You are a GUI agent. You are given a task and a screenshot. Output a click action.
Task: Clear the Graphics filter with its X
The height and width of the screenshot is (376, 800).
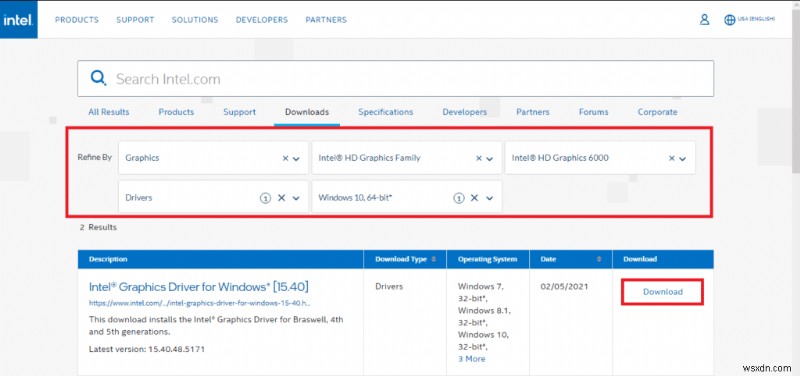click(x=286, y=158)
